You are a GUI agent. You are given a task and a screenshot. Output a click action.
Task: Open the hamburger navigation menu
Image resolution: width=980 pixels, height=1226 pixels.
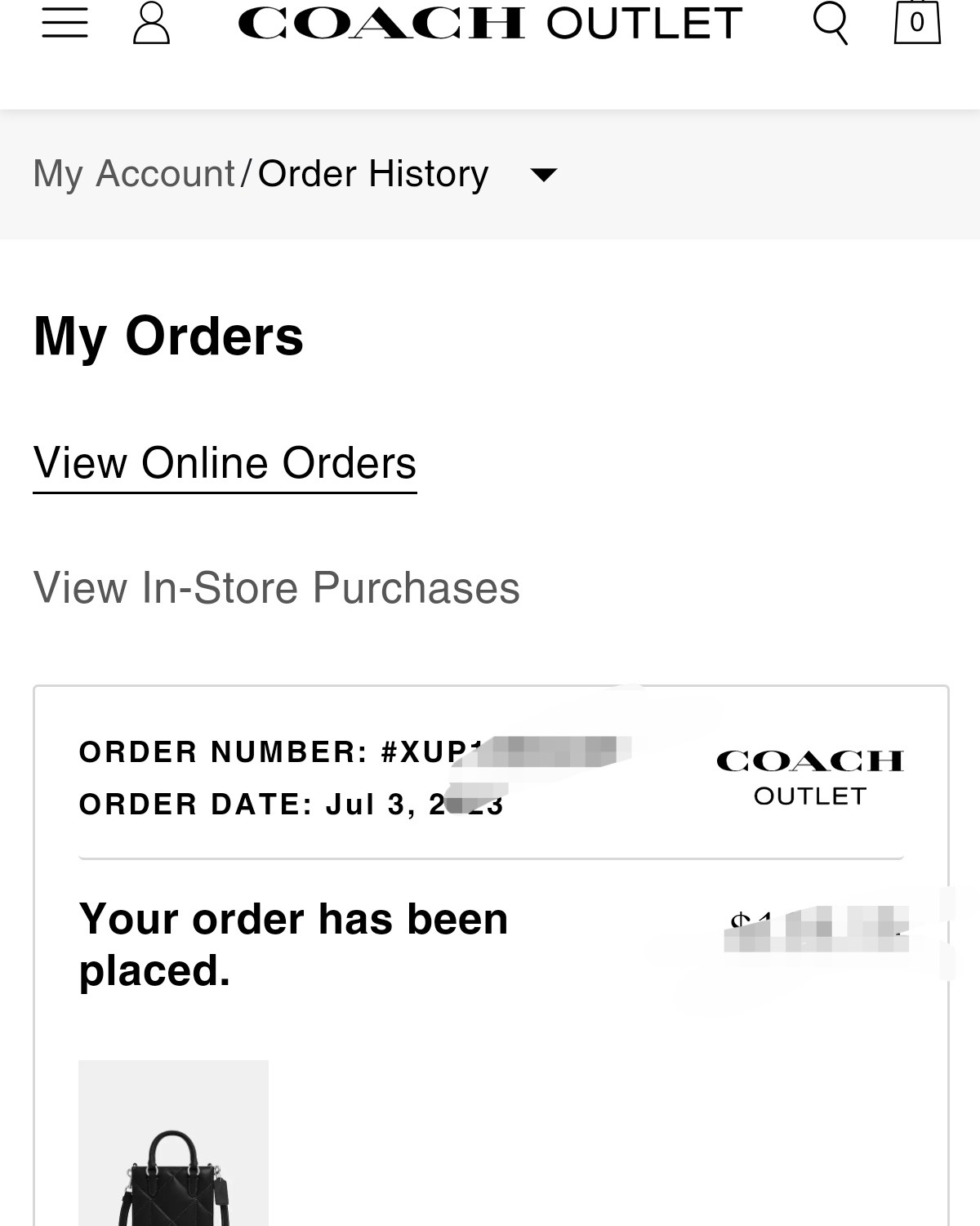(65, 23)
